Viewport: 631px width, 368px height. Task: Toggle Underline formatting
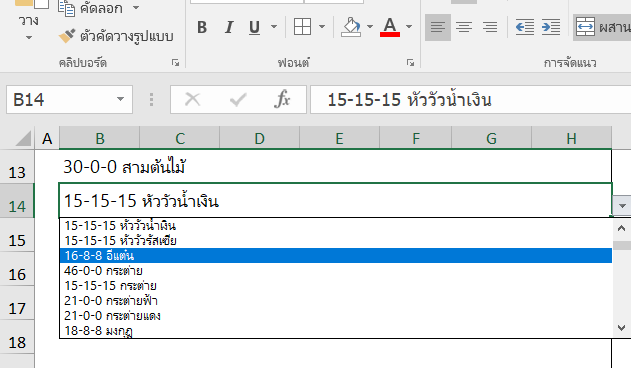click(x=254, y=27)
